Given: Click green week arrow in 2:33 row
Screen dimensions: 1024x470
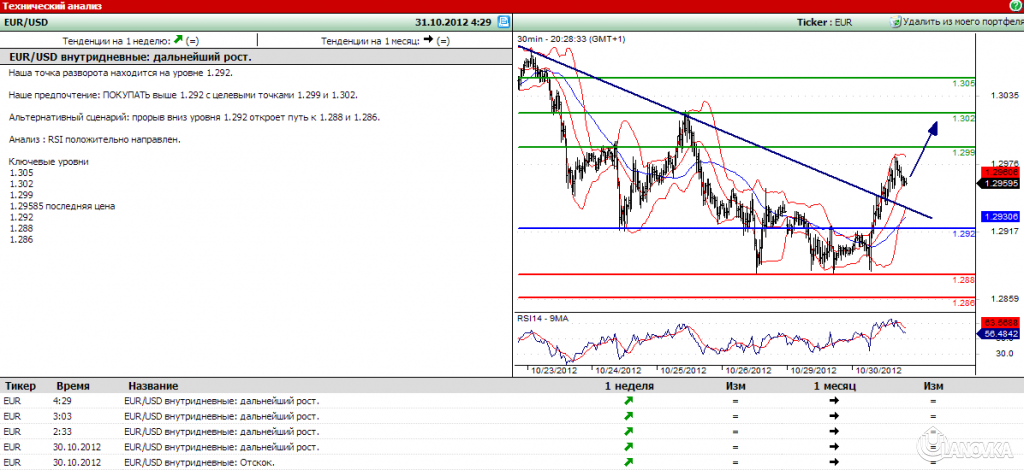Looking at the screenshot, I should tap(629, 431).
